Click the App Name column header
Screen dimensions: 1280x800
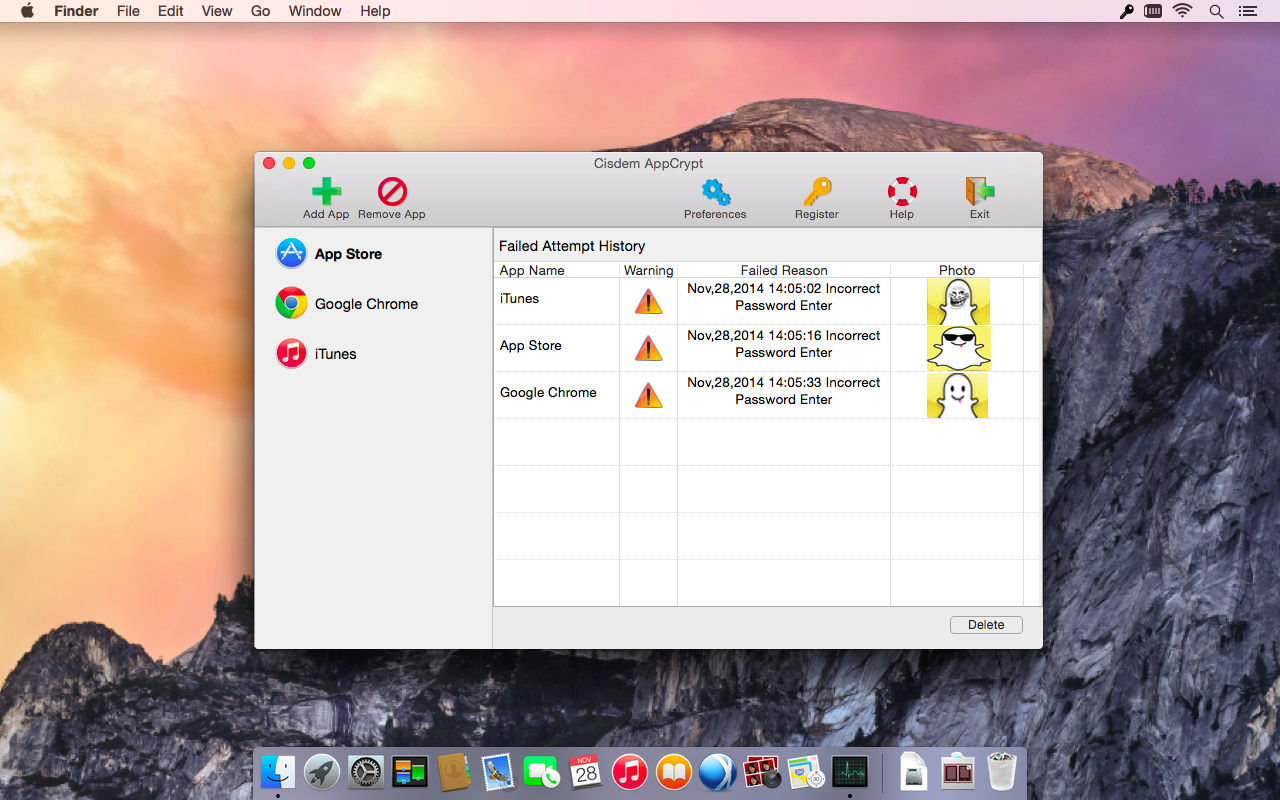532,270
